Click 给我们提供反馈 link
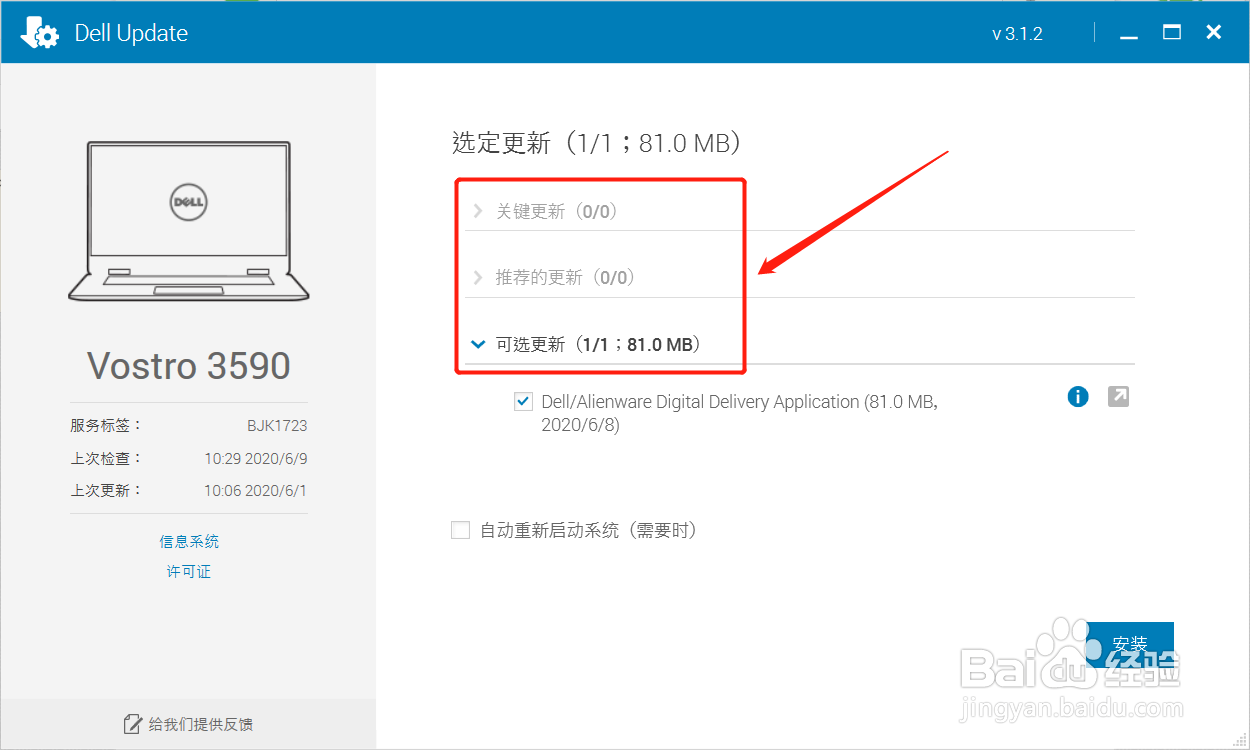1250x750 pixels. [x=200, y=724]
